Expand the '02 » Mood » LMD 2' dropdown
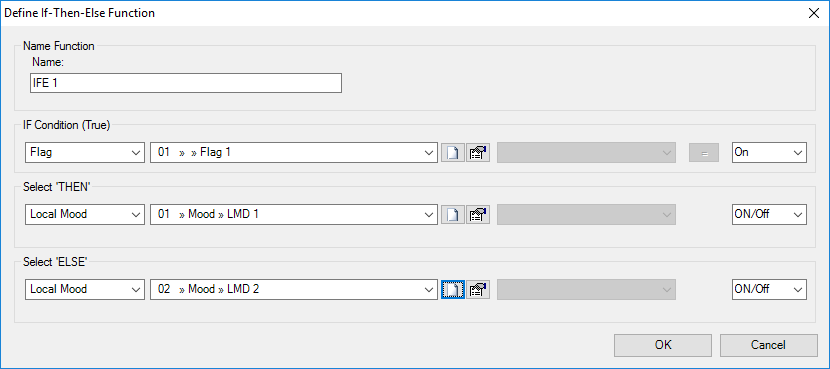This screenshot has height=369, width=830. coord(294,290)
